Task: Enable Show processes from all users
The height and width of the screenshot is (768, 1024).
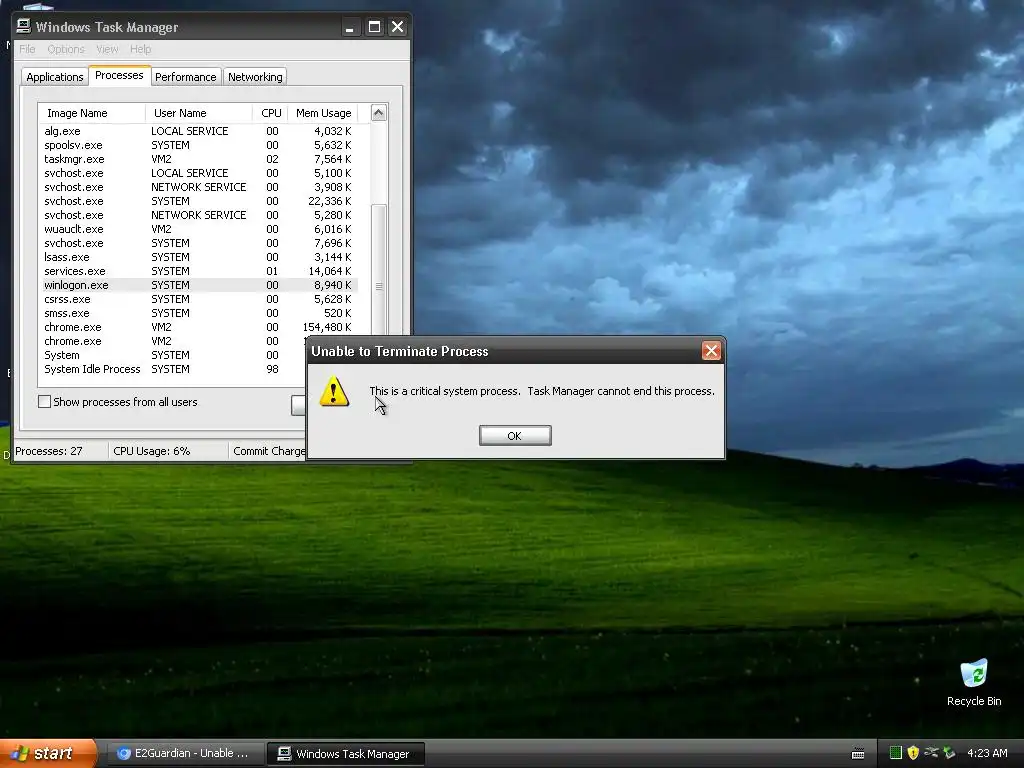Action: pos(44,402)
